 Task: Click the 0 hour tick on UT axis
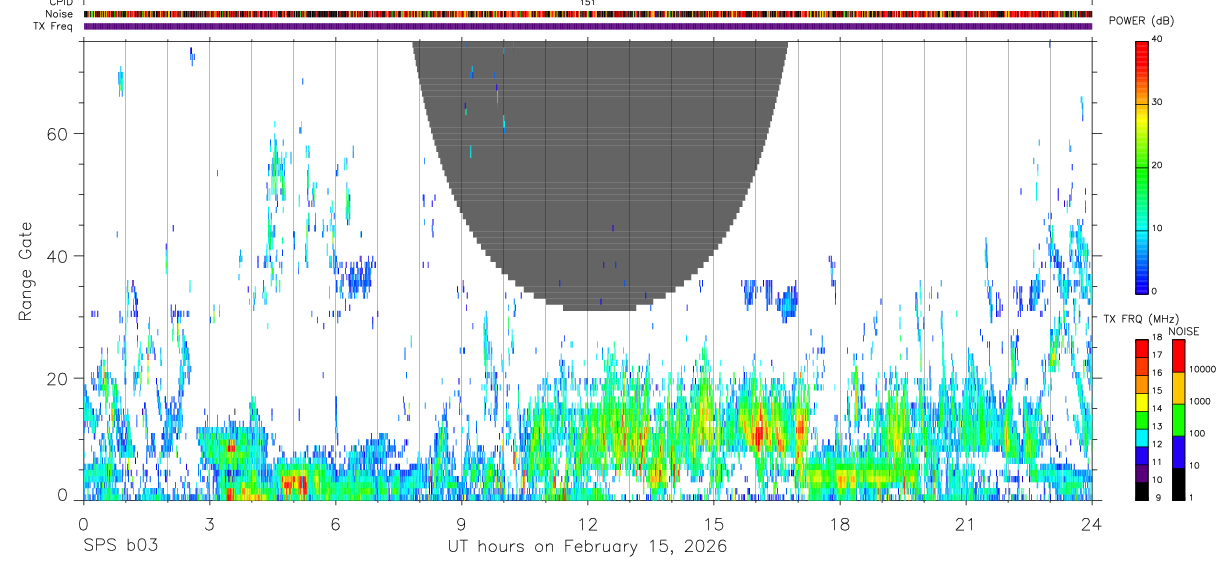tap(83, 524)
